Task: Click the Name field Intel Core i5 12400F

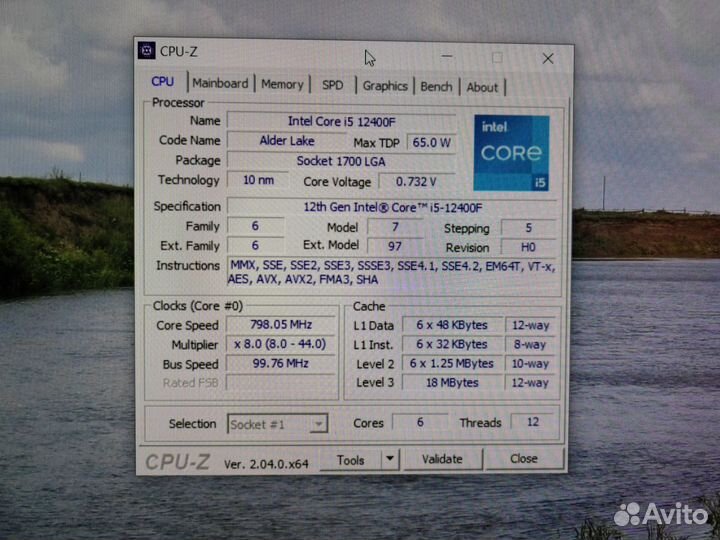Action: tap(341, 121)
